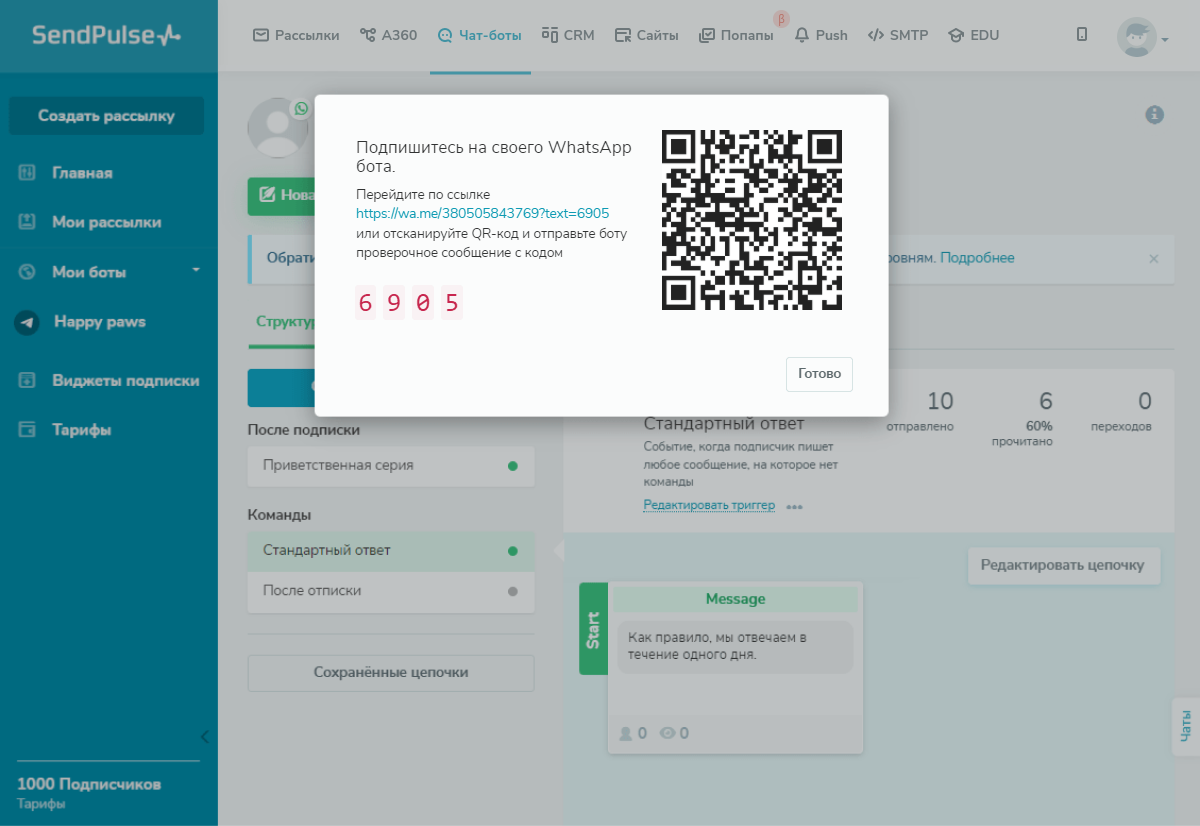Viewport: 1200px width, 826px height.
Task: Click the QR code image in the dialog
Action: [752, 218]
